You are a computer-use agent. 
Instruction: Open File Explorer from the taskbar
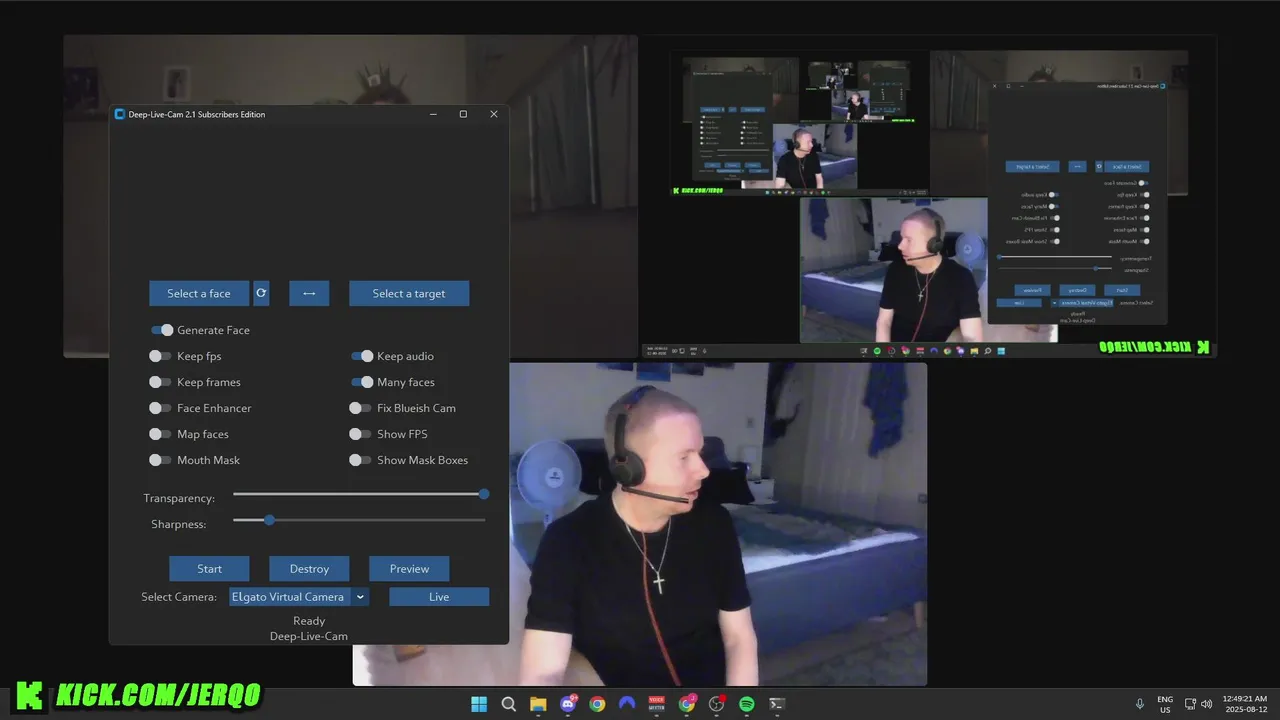[538, 704]
